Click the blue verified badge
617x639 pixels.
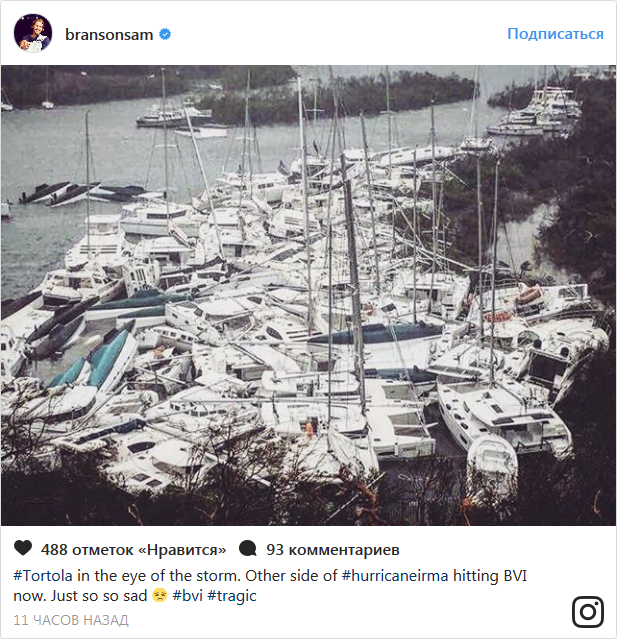[166, 34]
